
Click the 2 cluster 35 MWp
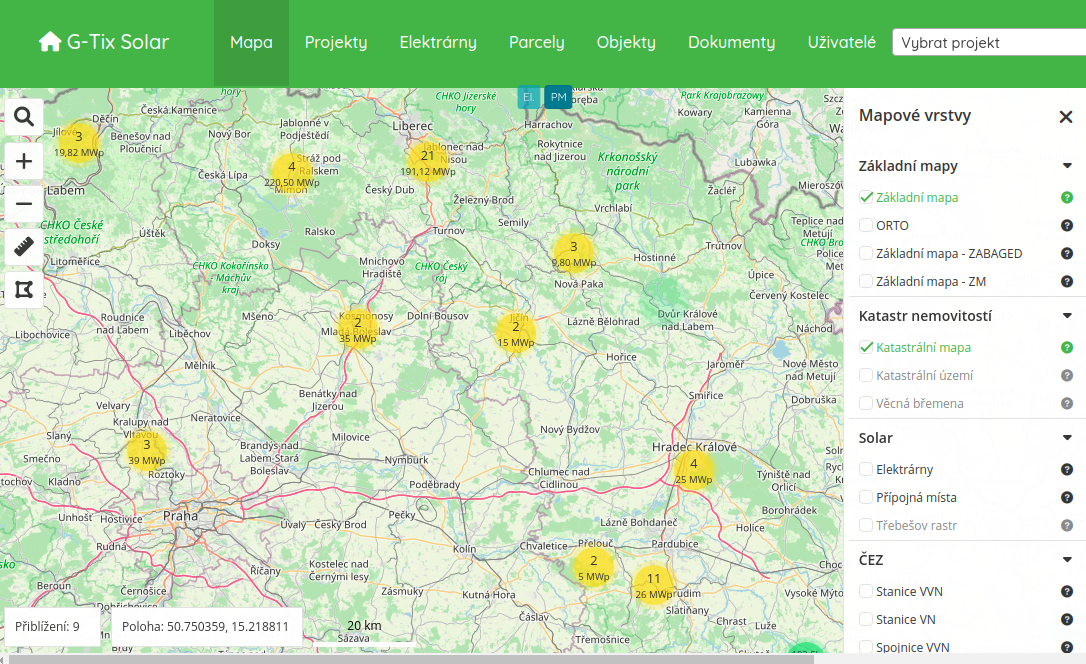point(357,330)
